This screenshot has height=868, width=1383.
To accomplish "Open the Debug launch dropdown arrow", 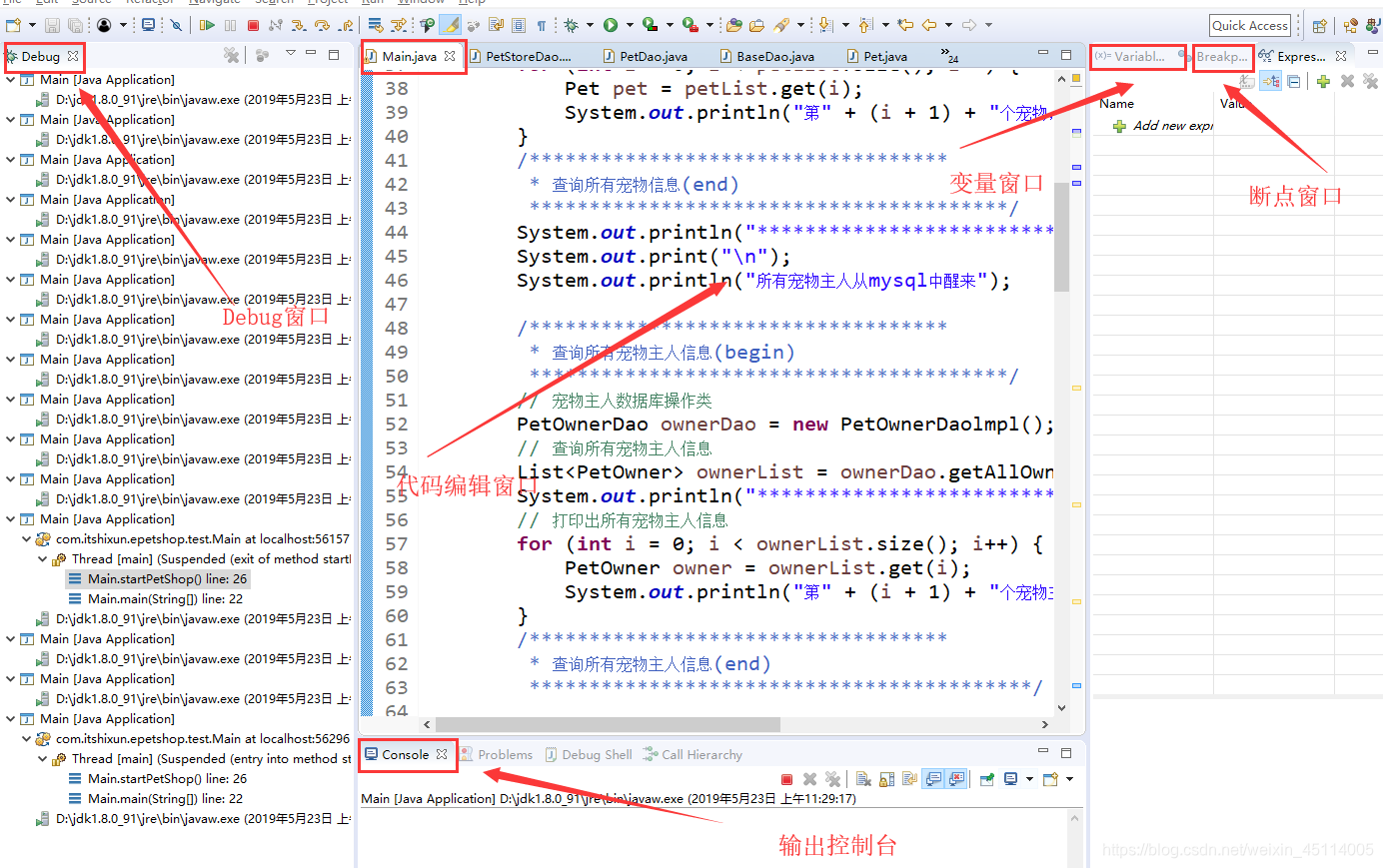I will click(x=590, y=25).
